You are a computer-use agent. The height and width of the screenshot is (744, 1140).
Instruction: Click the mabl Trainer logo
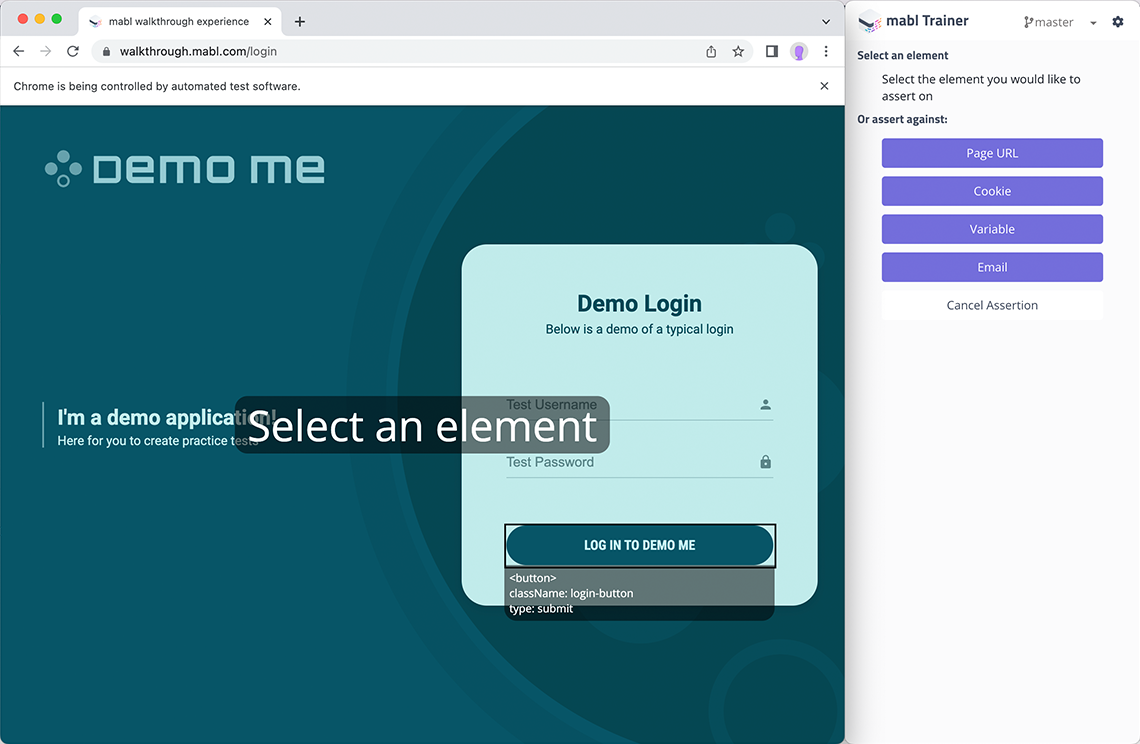click(869, 21)
